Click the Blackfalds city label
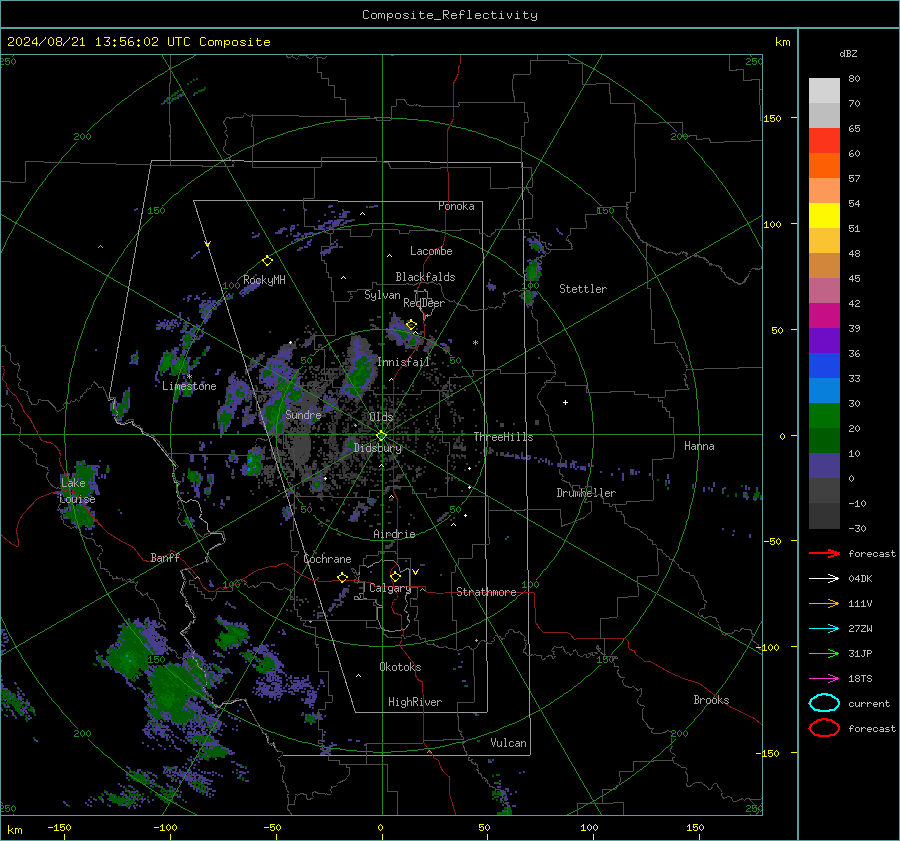 [425, 277]
